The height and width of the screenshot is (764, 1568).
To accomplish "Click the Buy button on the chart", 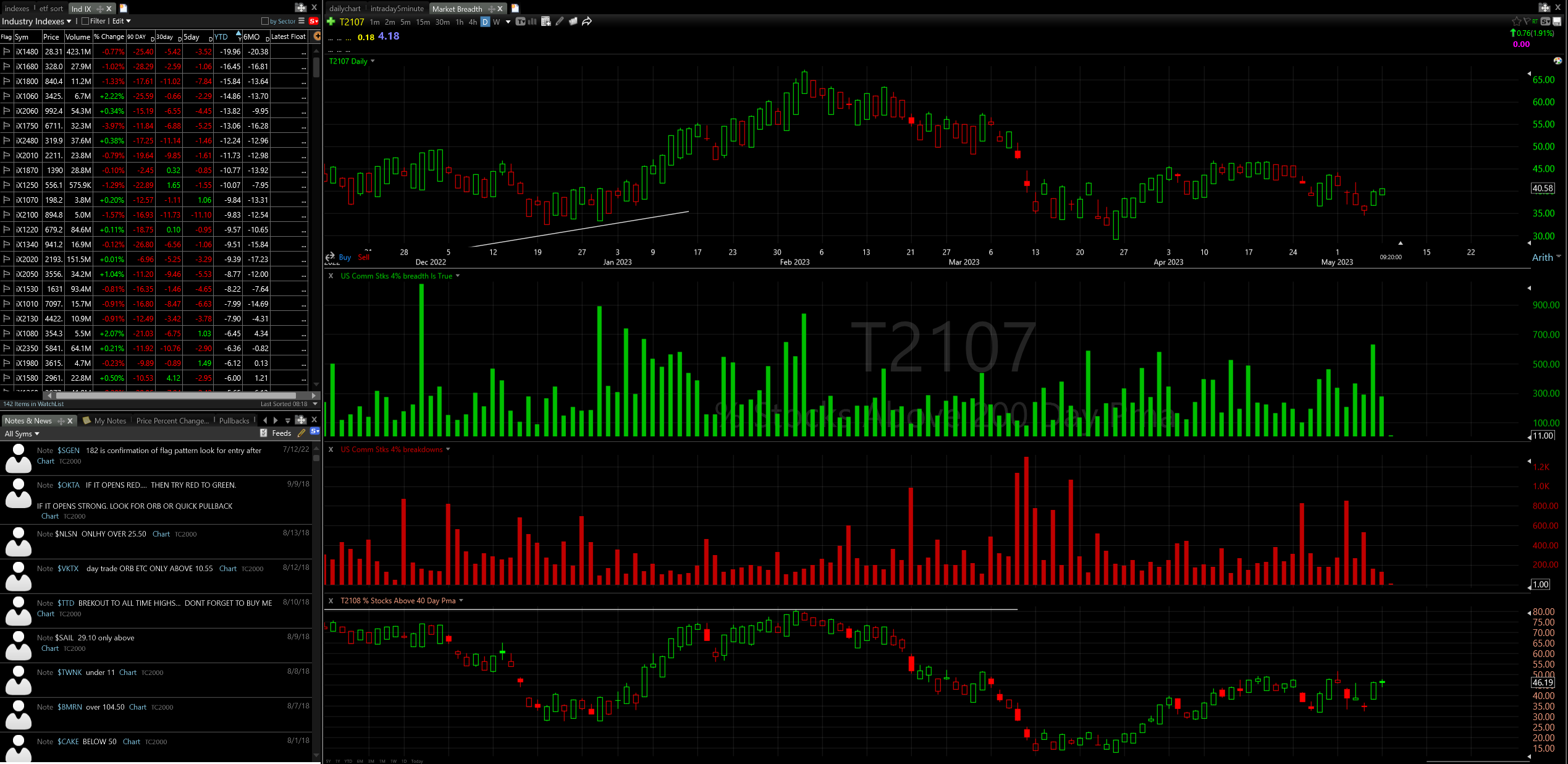I will coord(344,257).
